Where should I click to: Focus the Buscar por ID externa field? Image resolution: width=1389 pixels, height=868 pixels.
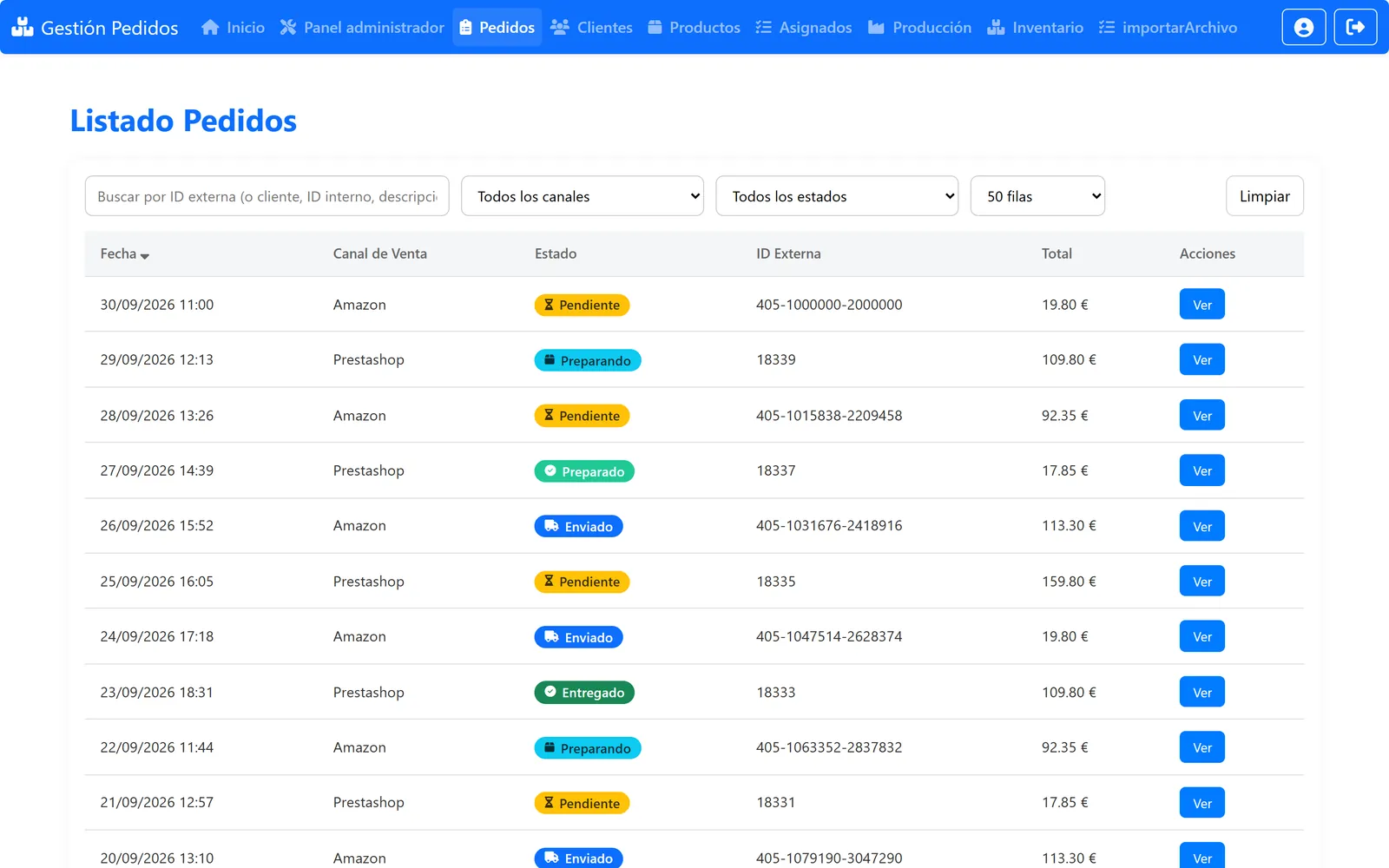coord(267,196)
